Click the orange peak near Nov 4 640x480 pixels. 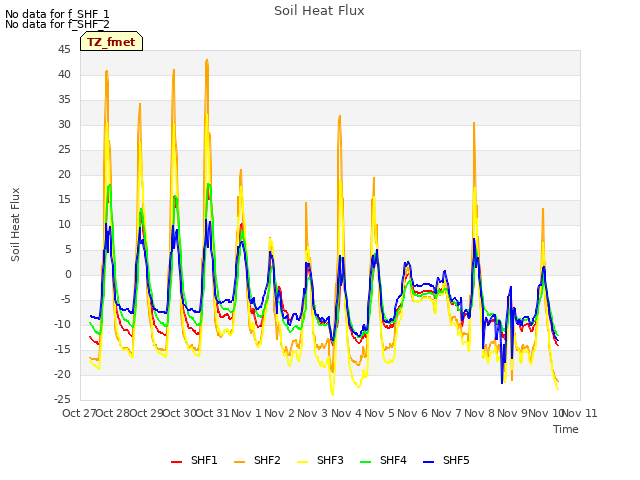(x=340, y=116)
